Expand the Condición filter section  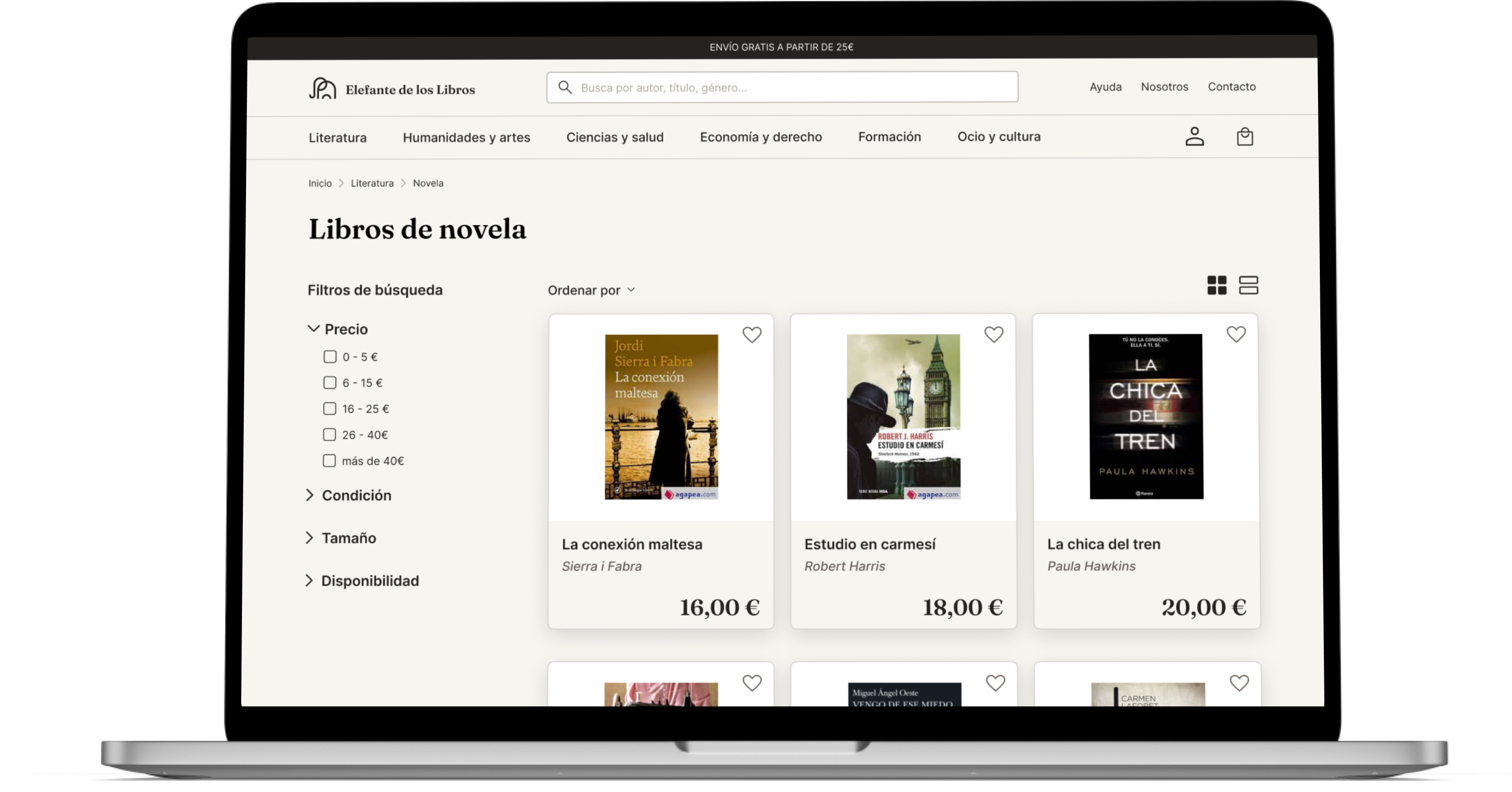(349, 495)
